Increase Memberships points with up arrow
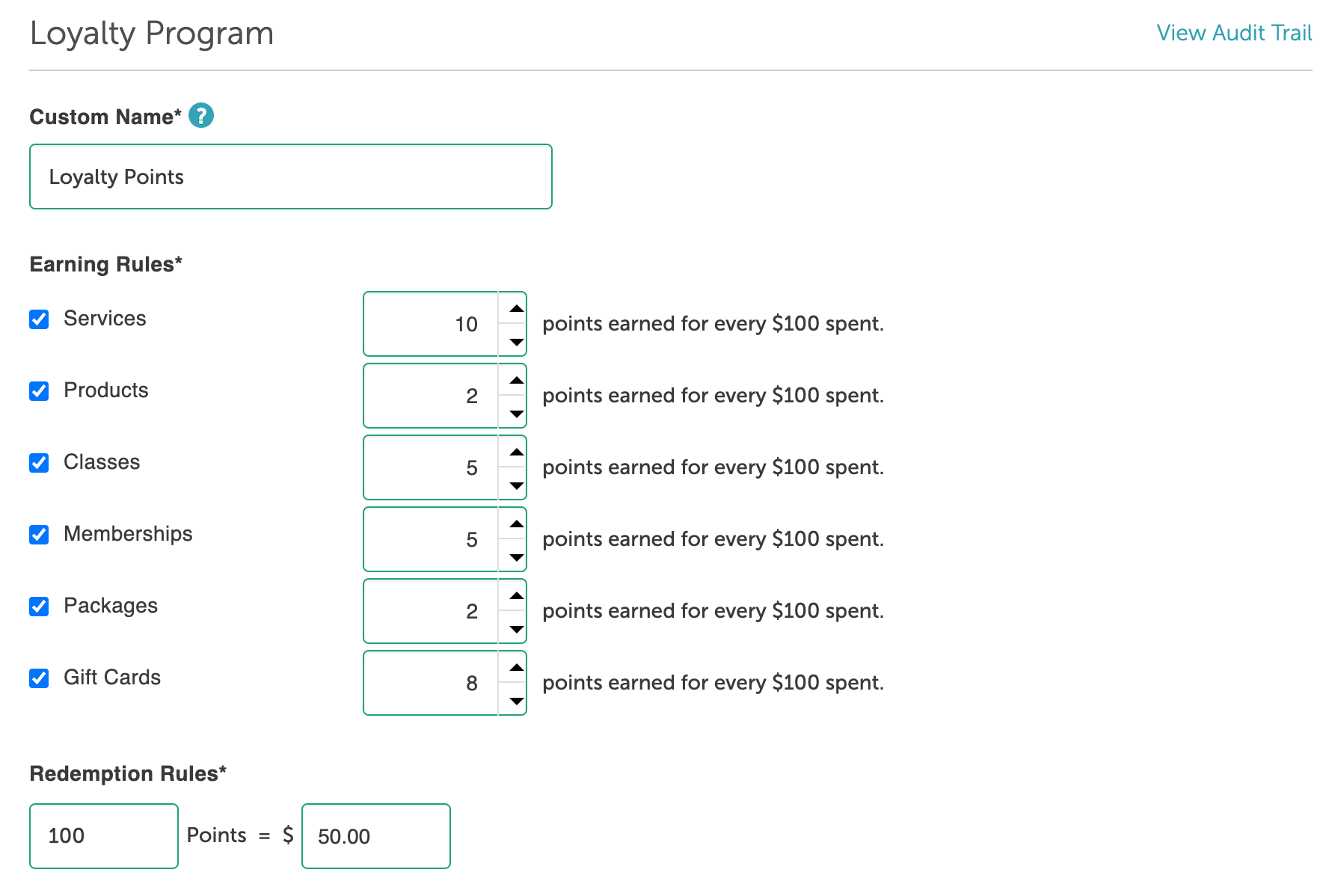 [x=516, y=524]
